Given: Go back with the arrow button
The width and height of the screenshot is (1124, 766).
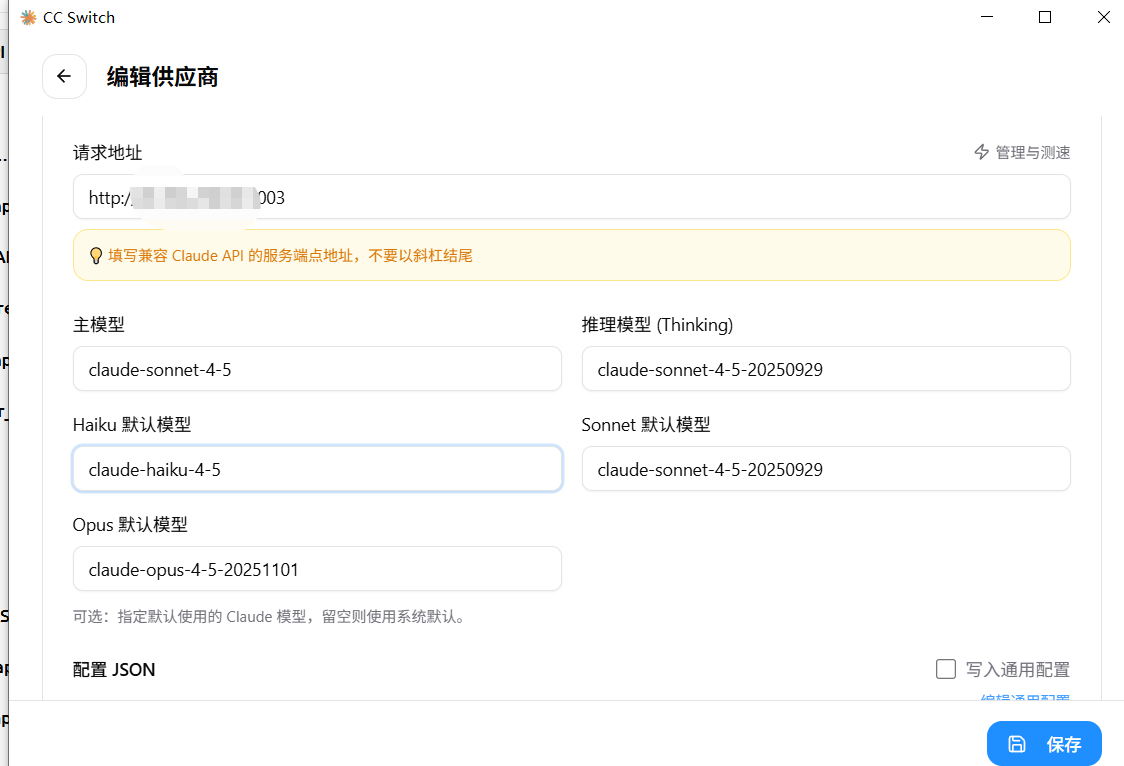Looking at the screenshot, I should [x=65, y=76].
